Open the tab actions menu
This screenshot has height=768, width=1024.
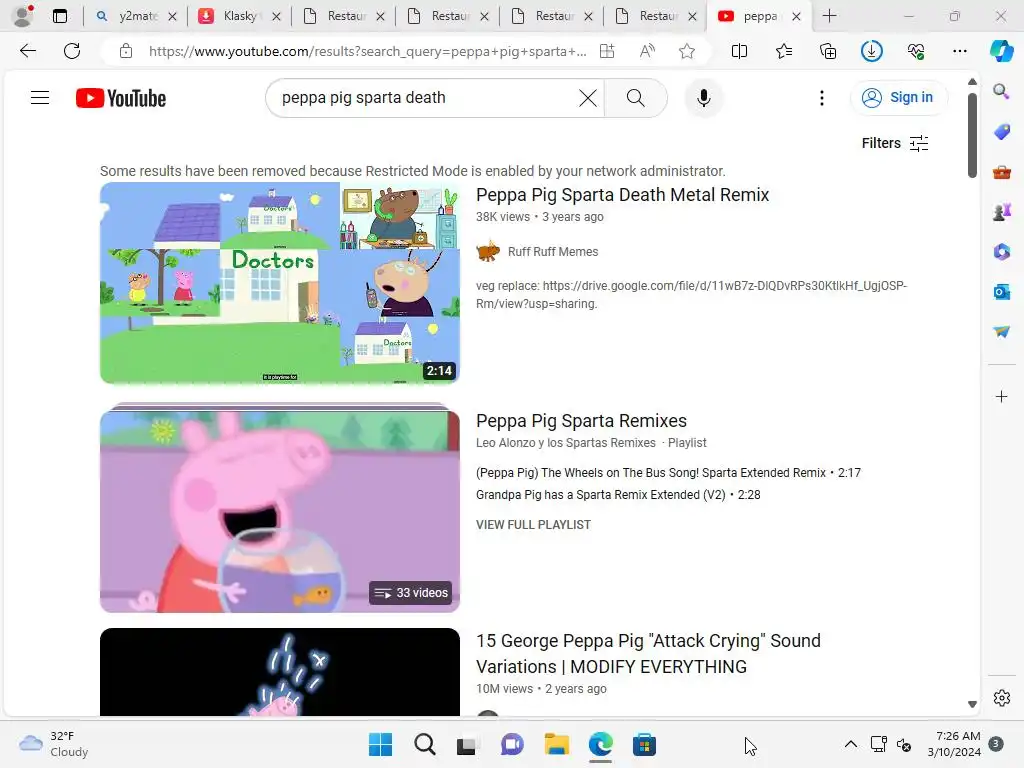(x=59, y=16)
